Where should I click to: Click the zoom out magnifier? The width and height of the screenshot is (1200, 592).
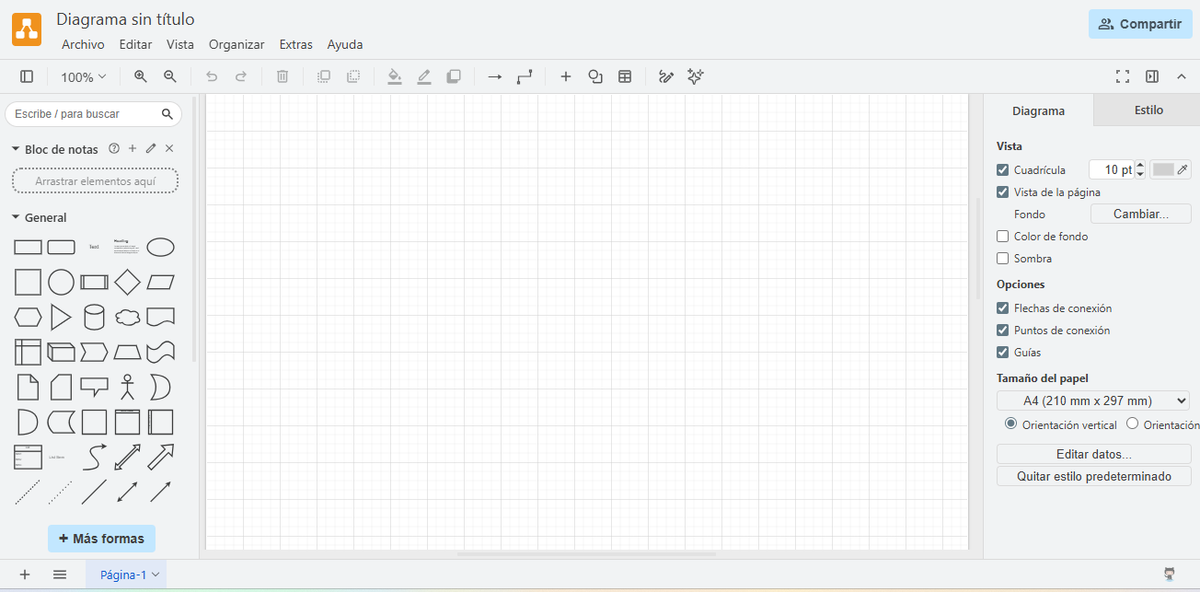coord(170,77)
